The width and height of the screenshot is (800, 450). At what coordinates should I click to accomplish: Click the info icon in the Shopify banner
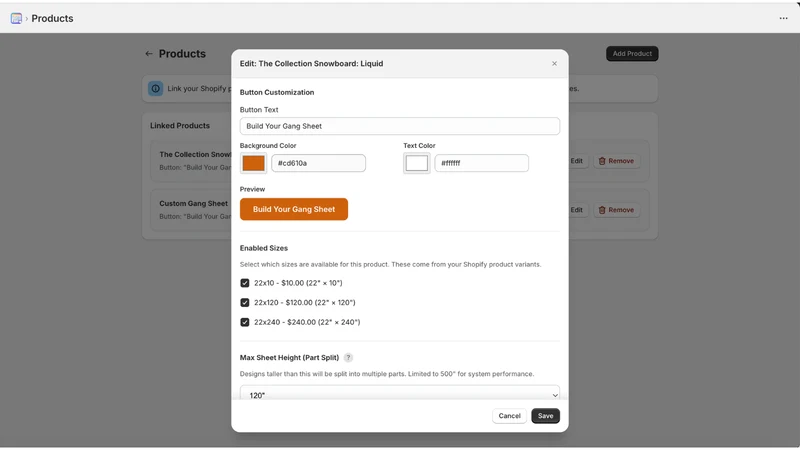[x=156, y=88]
